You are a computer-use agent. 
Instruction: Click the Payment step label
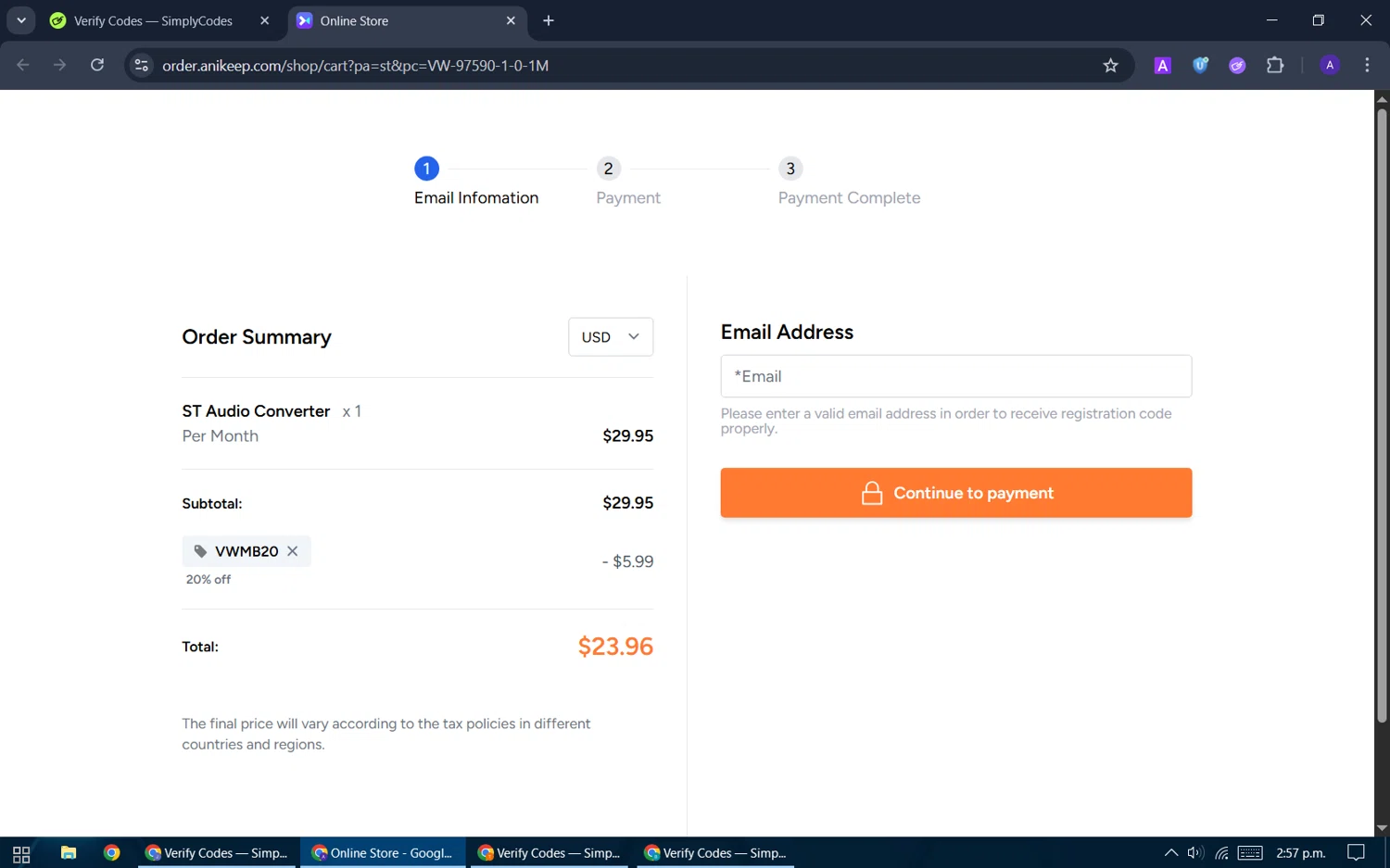tap(628, 198)
